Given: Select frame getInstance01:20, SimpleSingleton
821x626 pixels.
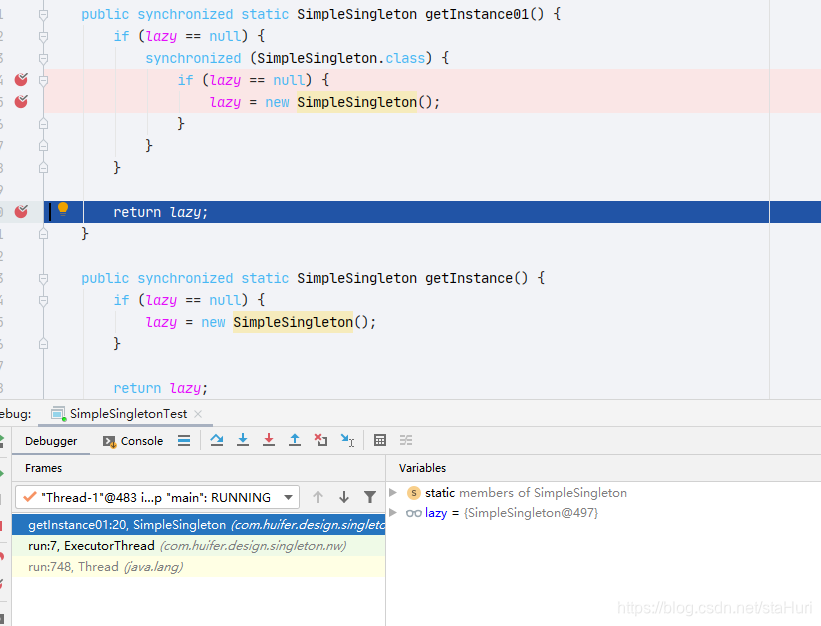Looking at the screenshot, I should coord(198,525).
